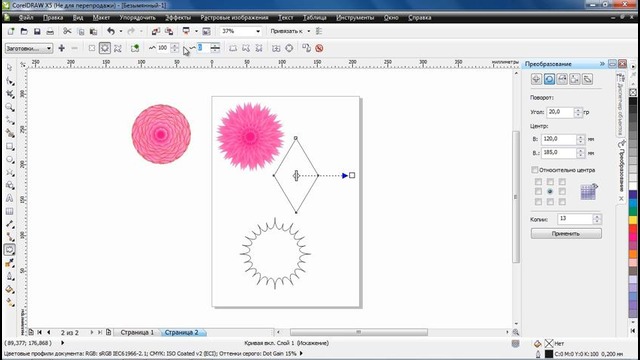
Task: Switch to Rotate tab in Transform docker
Action: coord(549,79)
